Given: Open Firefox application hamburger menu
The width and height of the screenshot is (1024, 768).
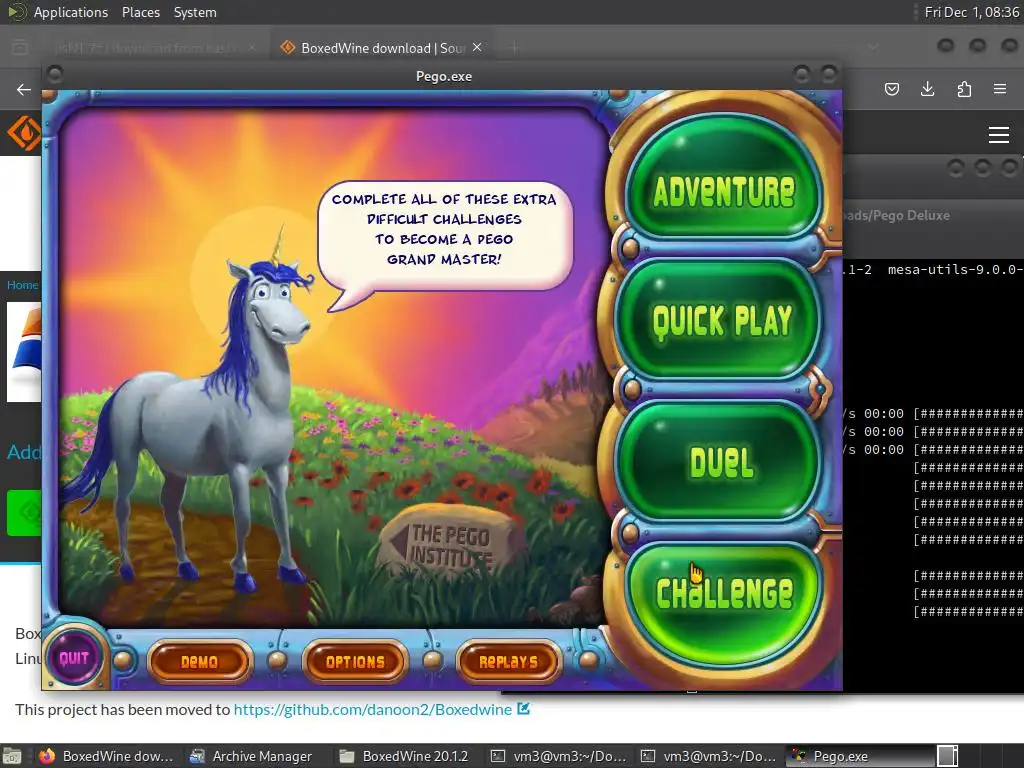Looking at the screenshot, I should click(1000, 89).
